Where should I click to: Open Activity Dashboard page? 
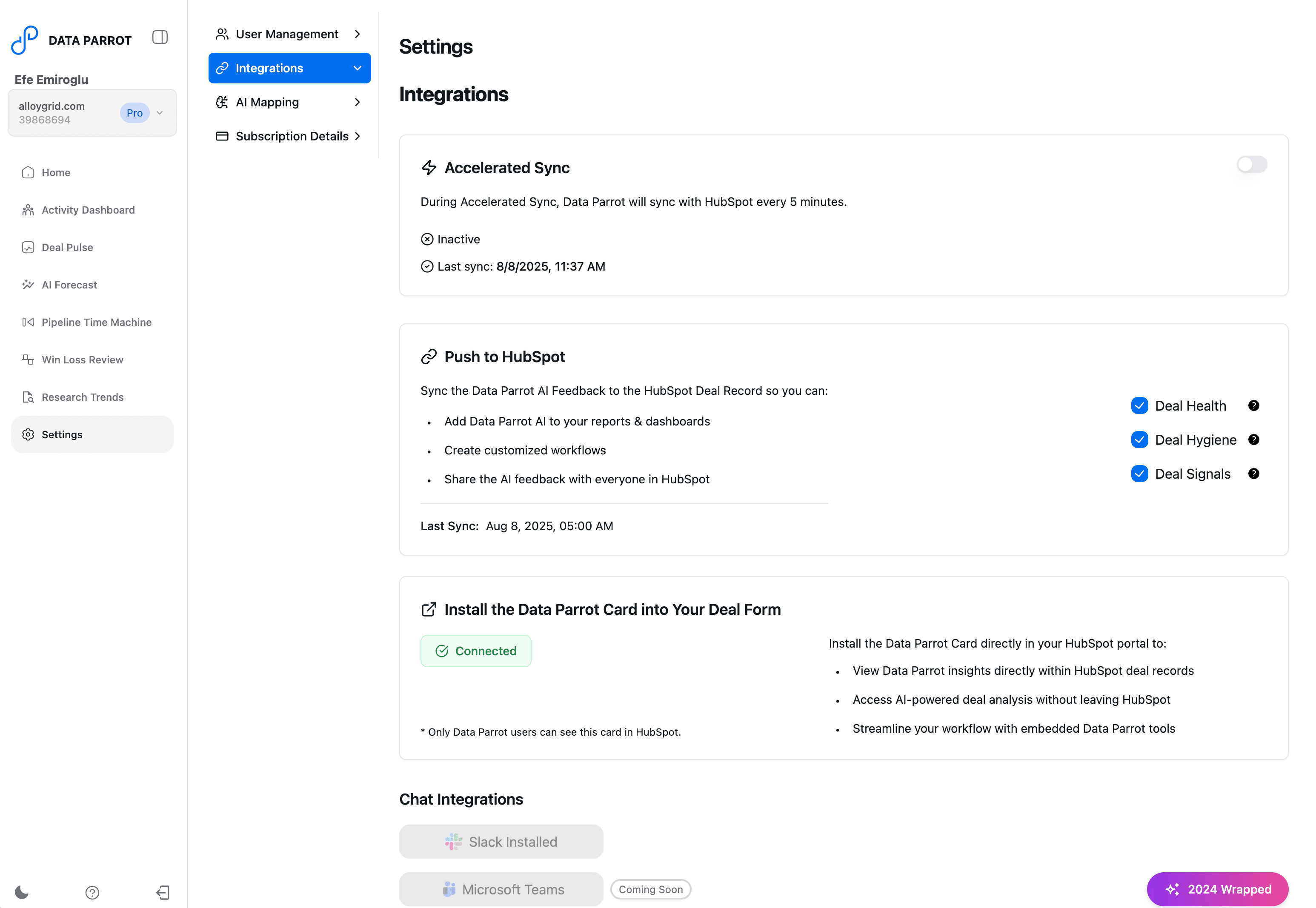pos(92,210)
